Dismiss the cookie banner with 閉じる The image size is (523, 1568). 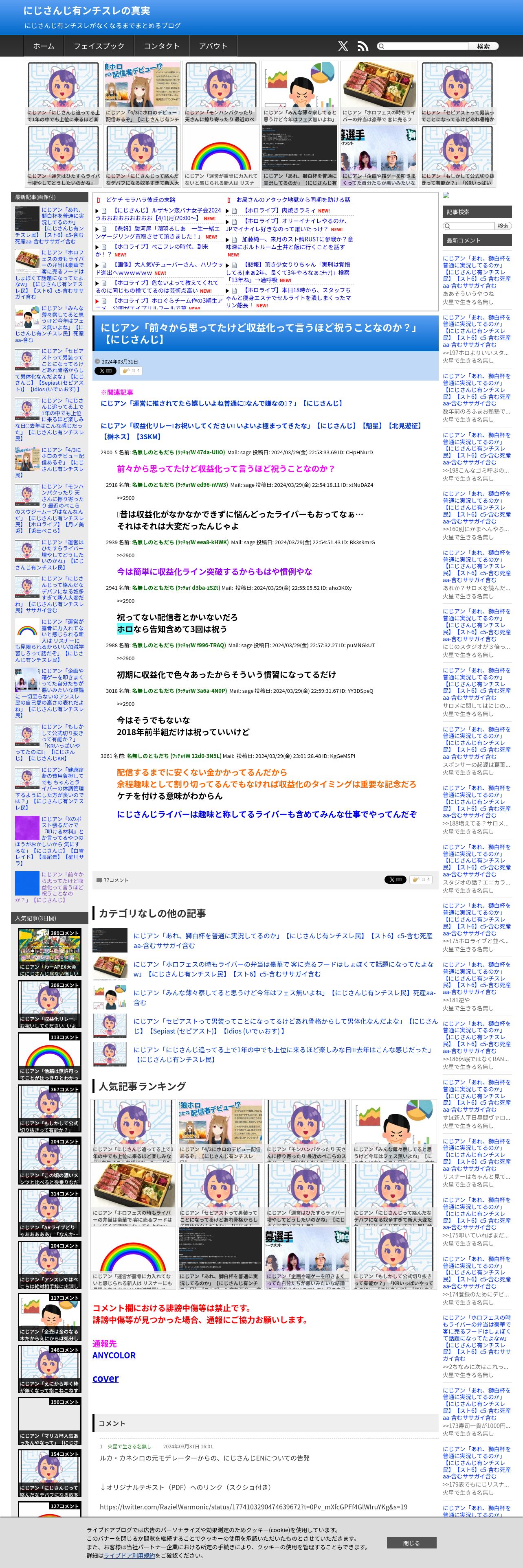411,1543
